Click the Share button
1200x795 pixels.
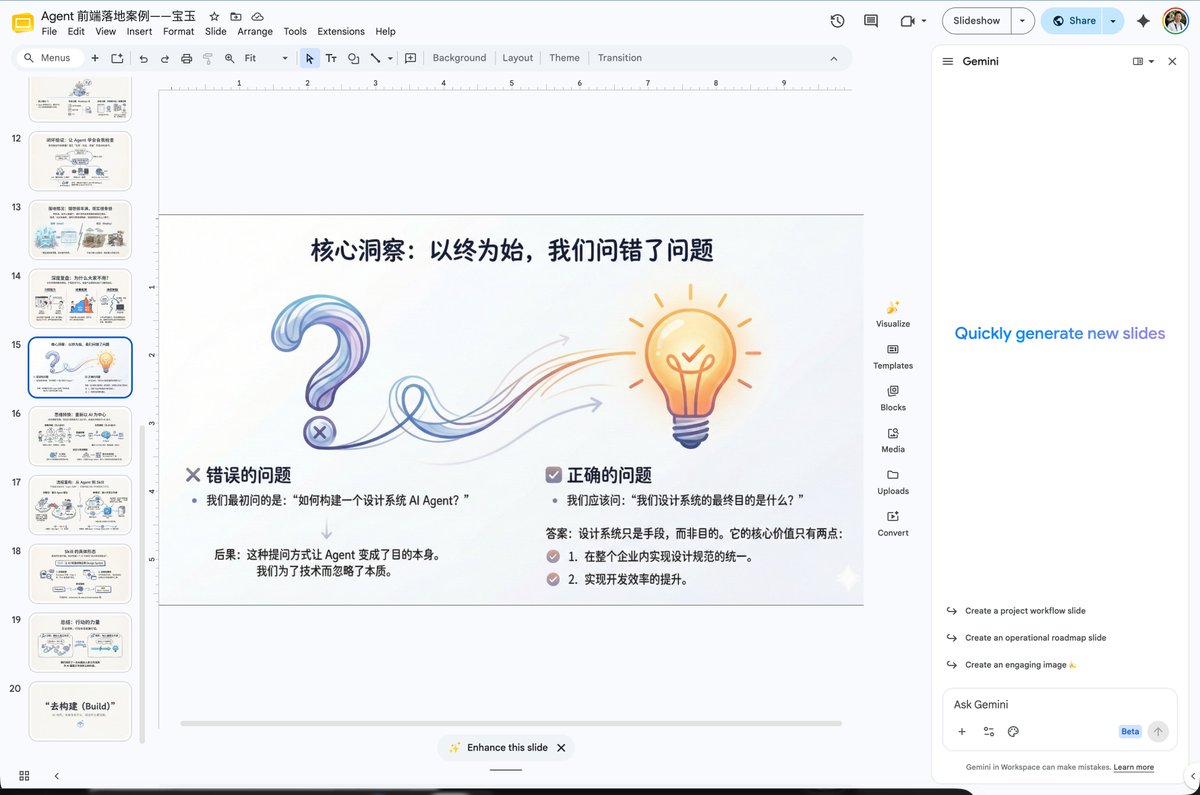1073,21
